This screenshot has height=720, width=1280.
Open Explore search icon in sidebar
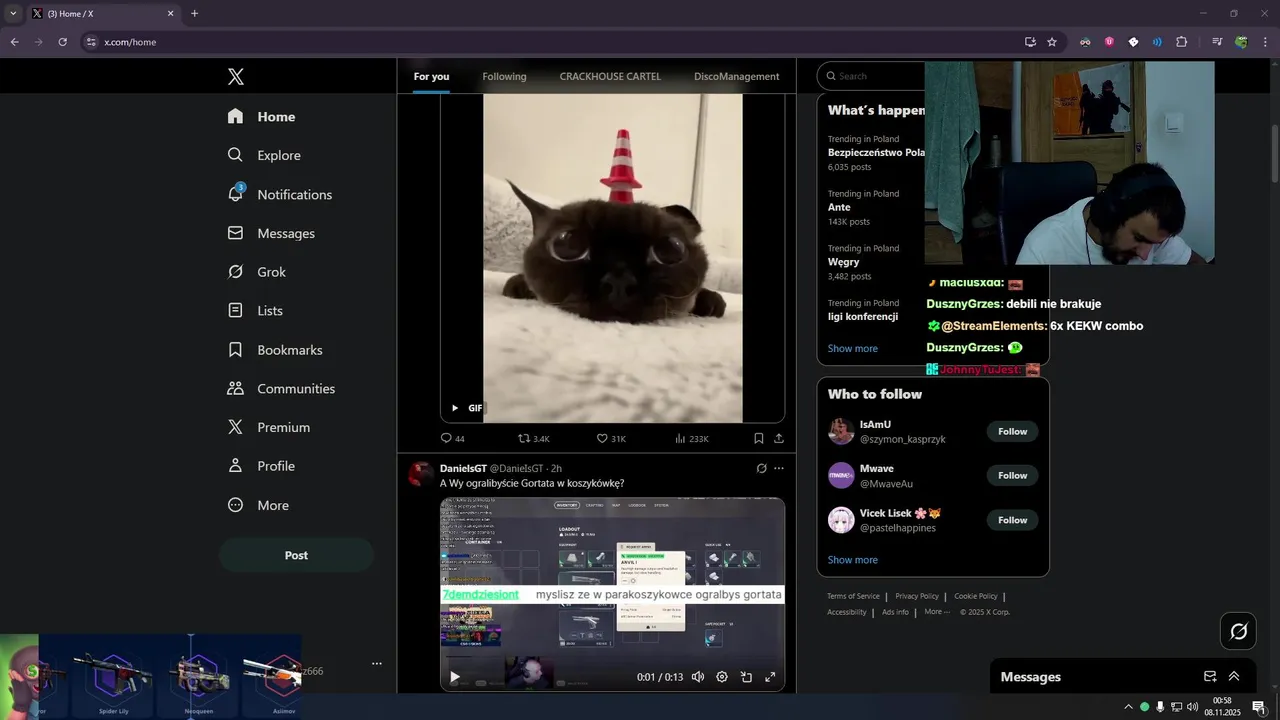[x=235, y=155]
